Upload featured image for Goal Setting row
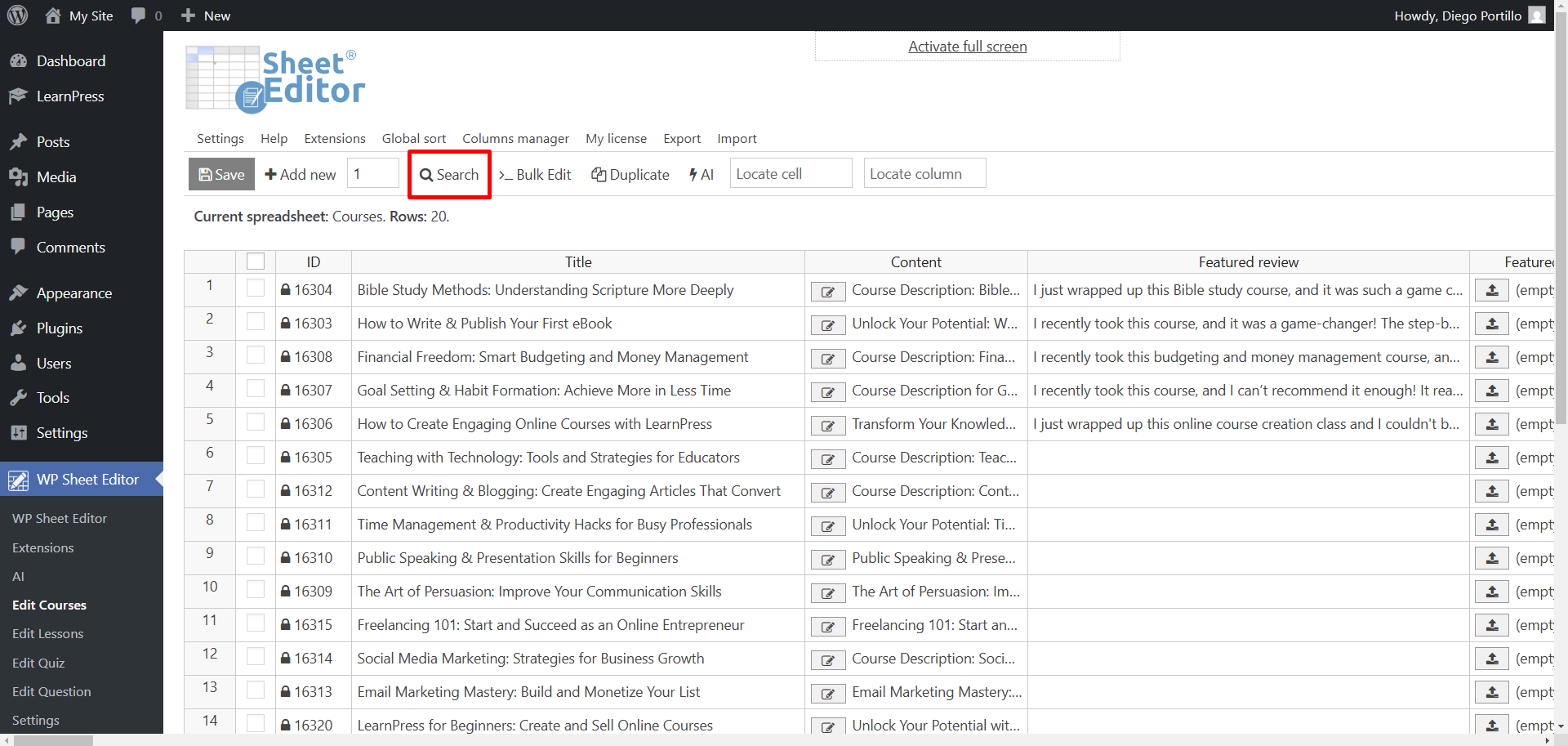1568x746 pixels. click(x=1492, y=391)
